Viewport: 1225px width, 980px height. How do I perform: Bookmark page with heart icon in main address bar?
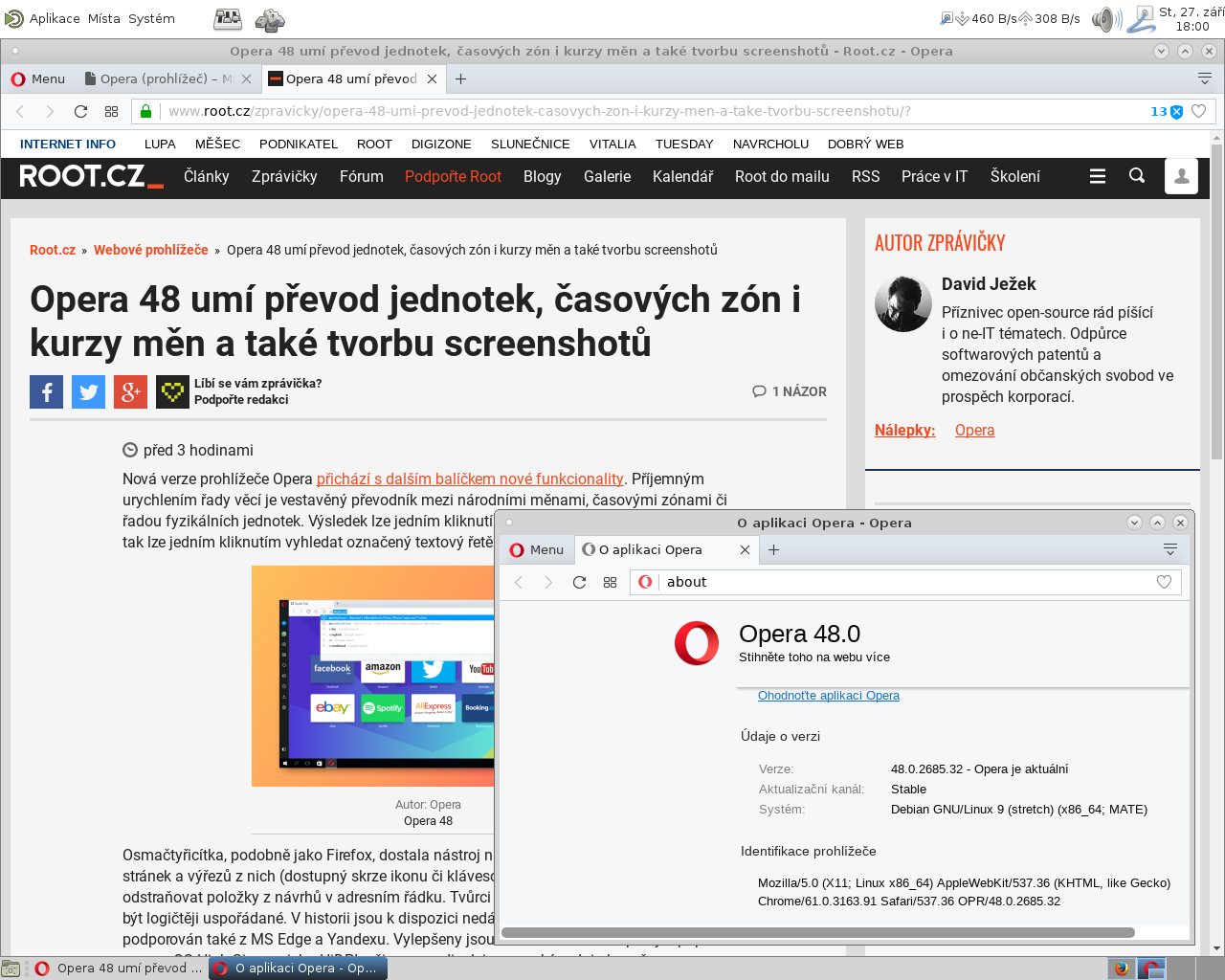coord(1198,111)
